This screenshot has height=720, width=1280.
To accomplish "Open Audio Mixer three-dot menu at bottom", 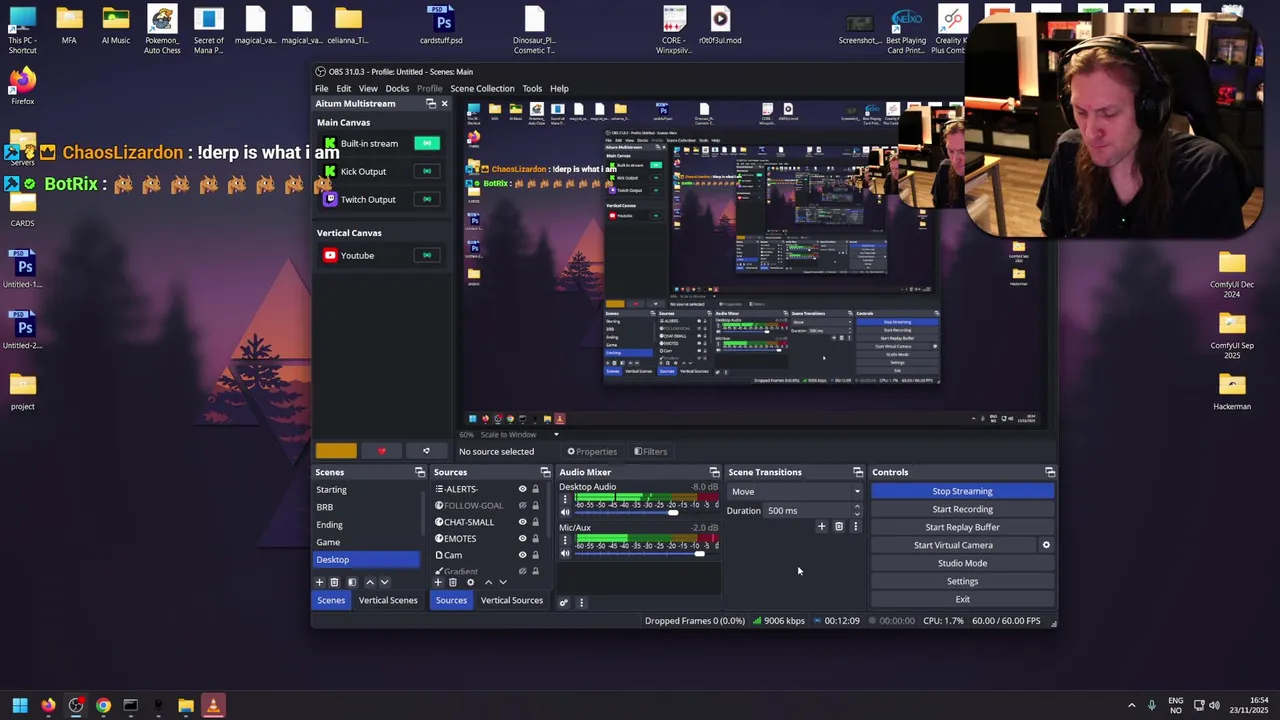I will click(x=581, y=602).
